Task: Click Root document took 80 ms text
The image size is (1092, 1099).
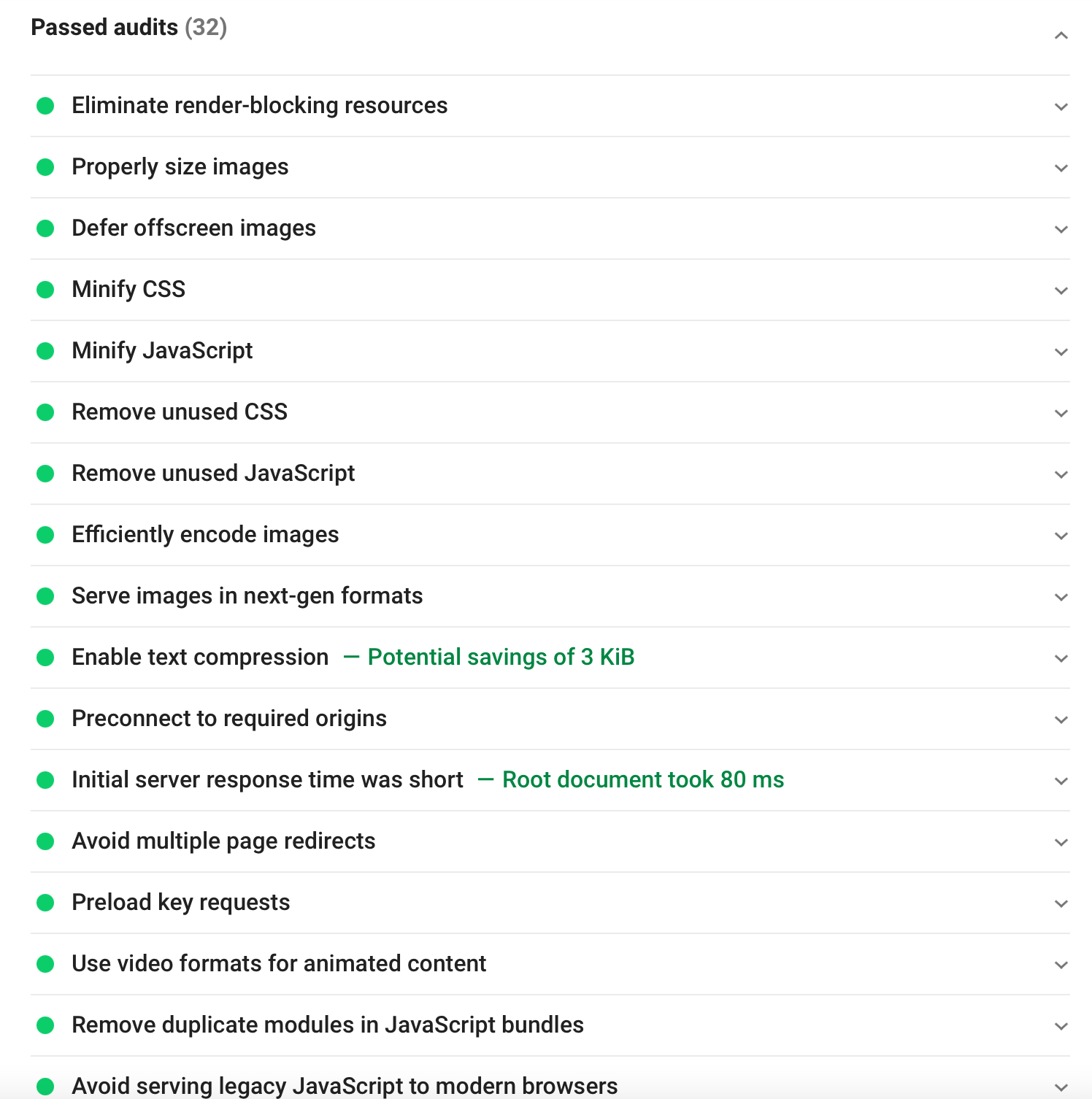Action: (642, 780)
